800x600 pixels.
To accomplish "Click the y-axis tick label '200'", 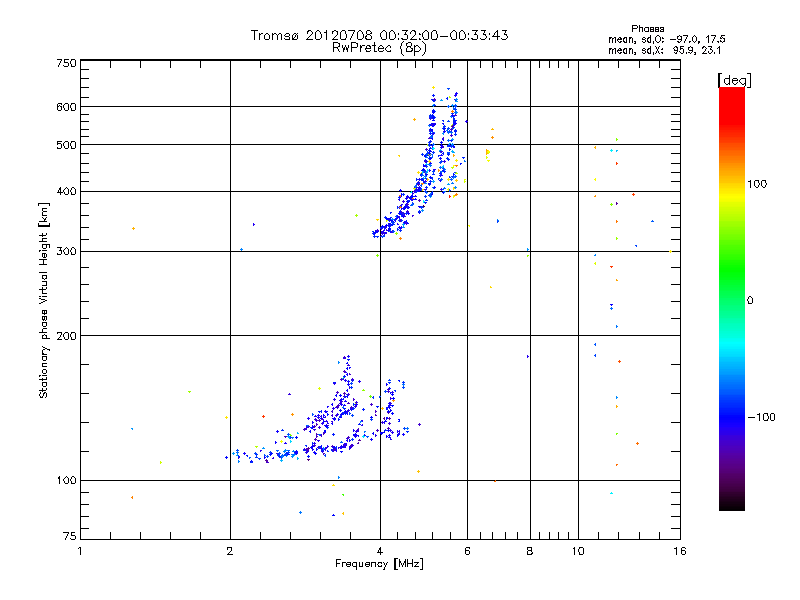I will click(66, 336).
